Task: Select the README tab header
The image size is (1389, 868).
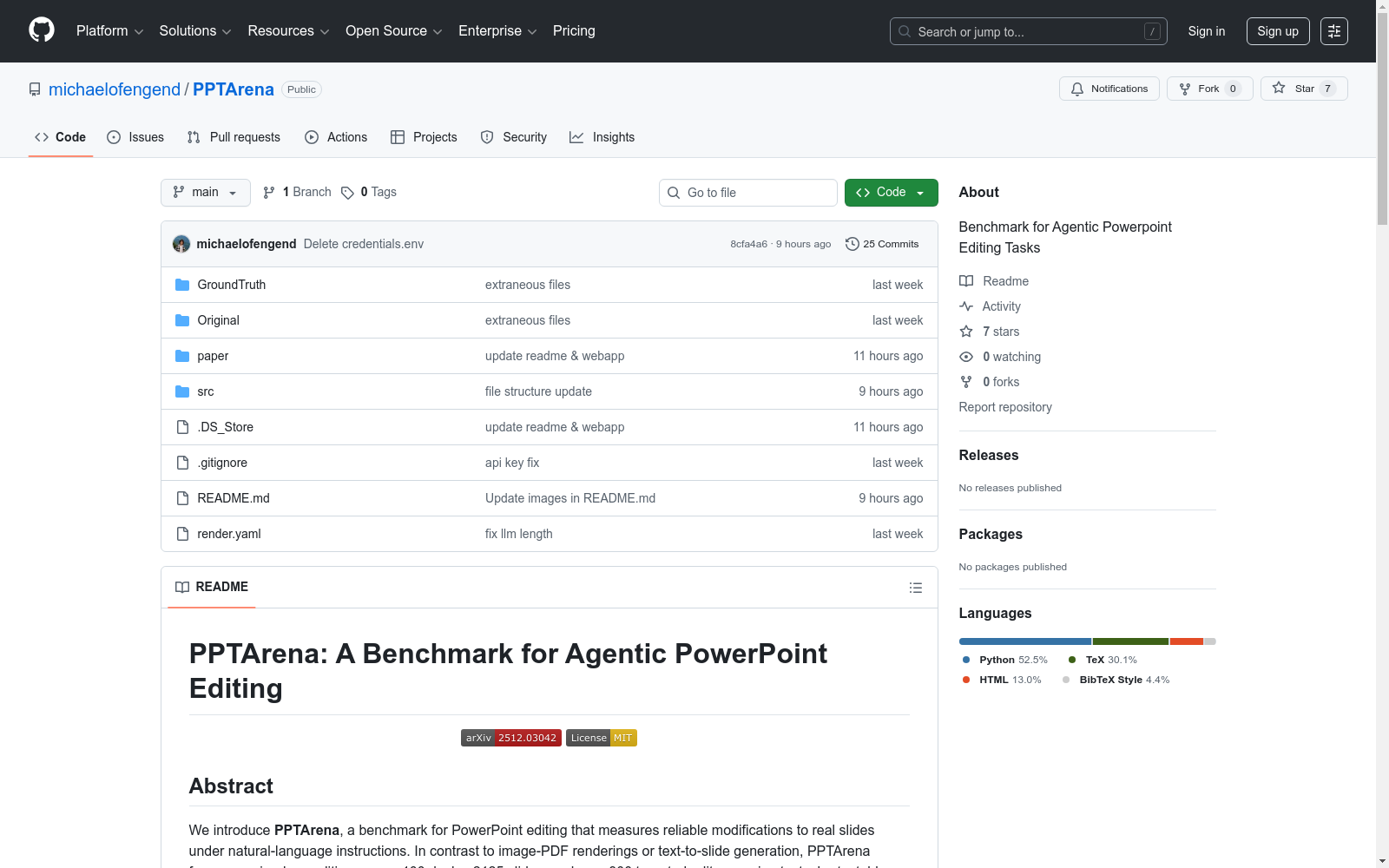Action: pyautogui.click(x=212, y=588)
